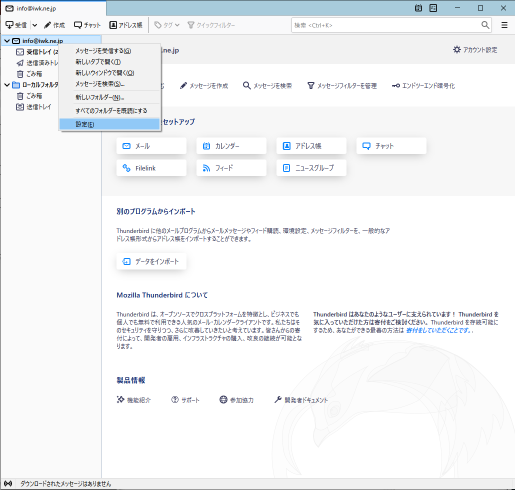This screenshot has width=515, height=490.
Task: Open the サポート link
Action: tap(185, 400)
